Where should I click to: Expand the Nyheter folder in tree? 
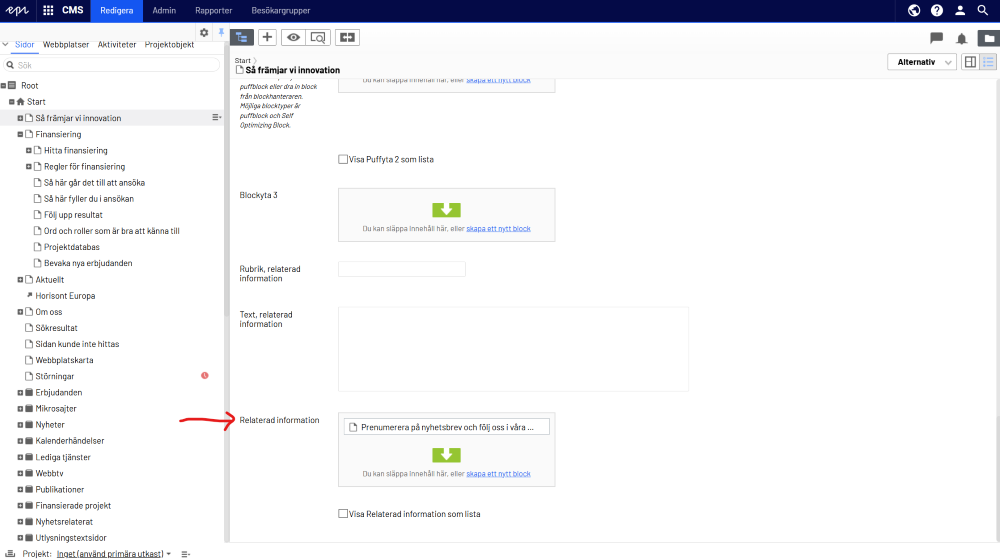[x=20, y=425]
